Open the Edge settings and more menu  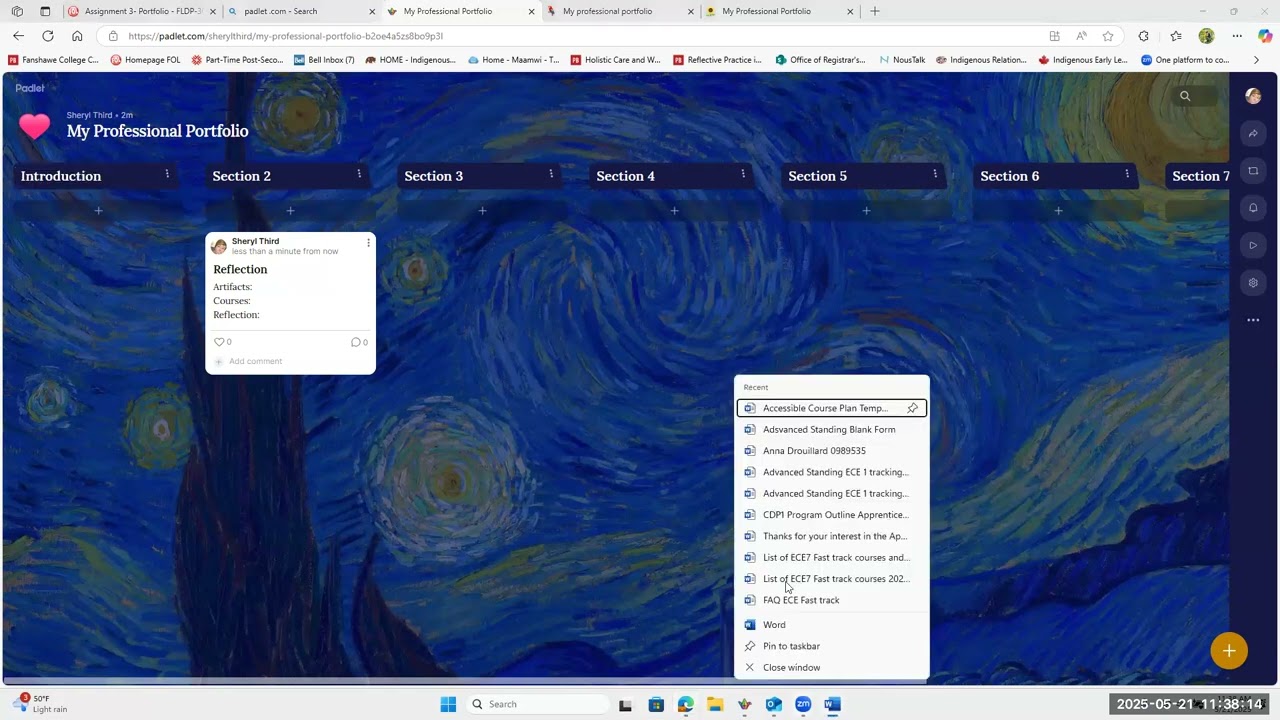pos(1237,36)
